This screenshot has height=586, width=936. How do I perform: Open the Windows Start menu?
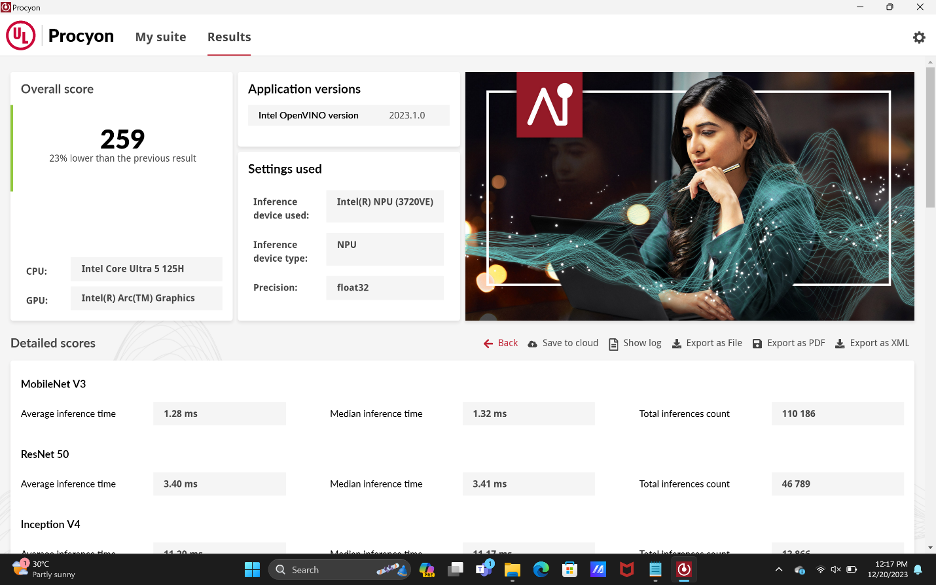click(x=252, y=569)
